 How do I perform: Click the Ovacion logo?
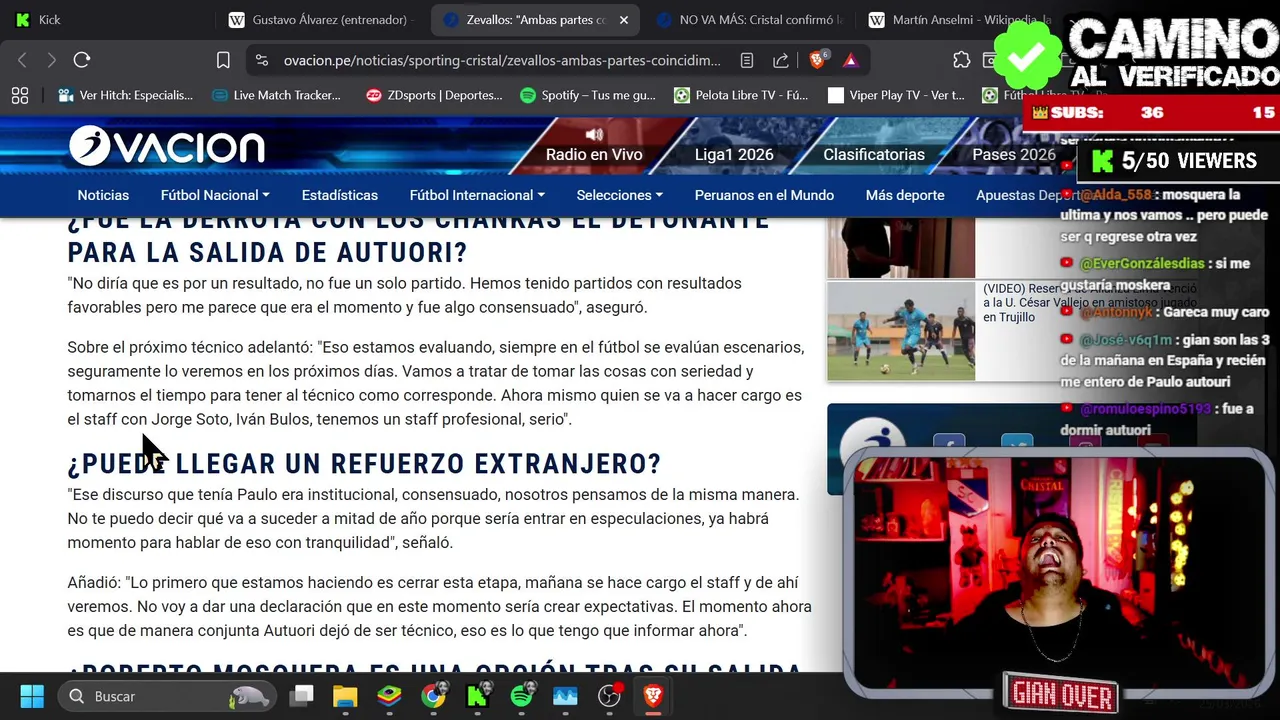pyautogui.click(x=167, y=147)
